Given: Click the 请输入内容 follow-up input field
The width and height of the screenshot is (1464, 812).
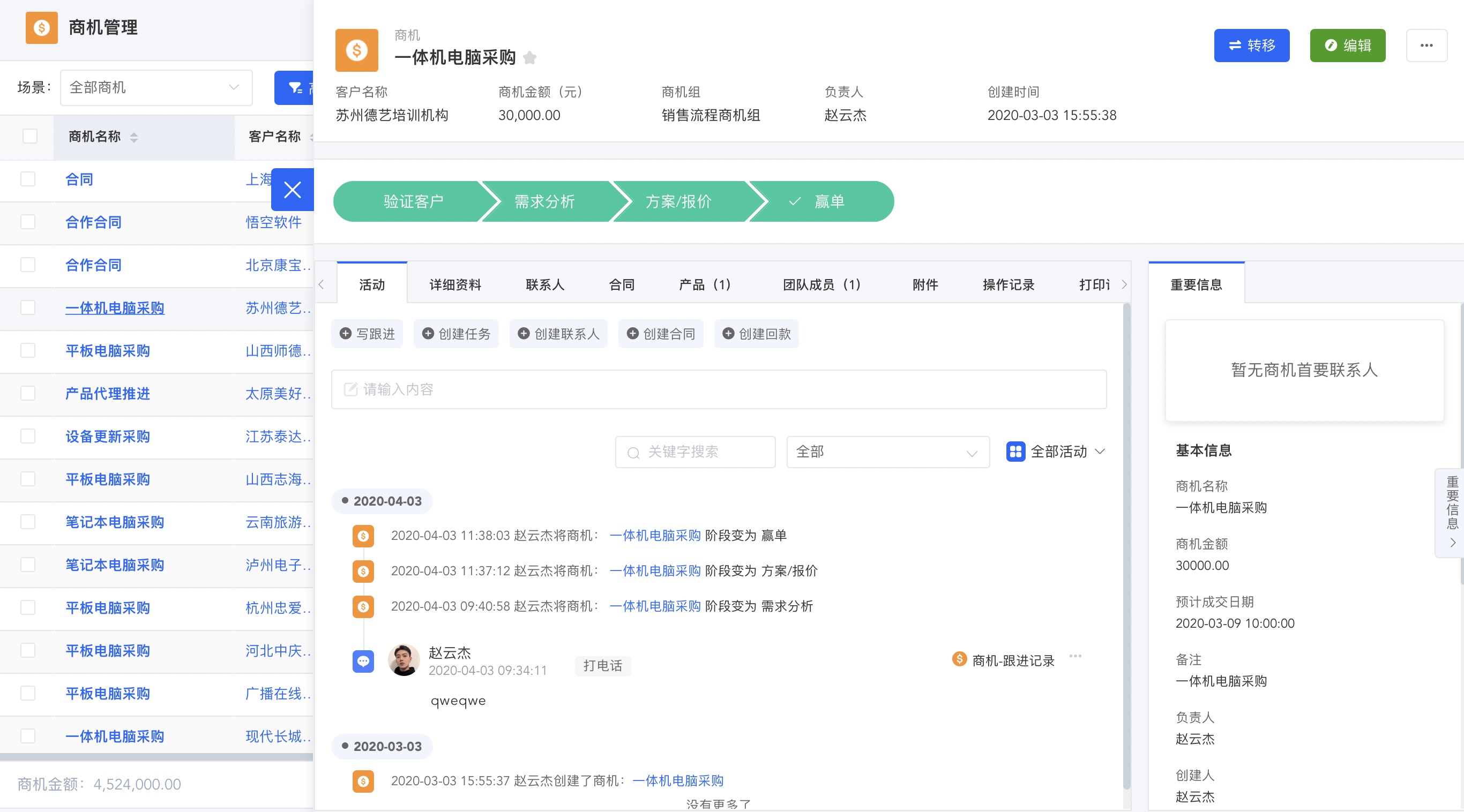Looking at the screenshot, I should pos(719,389).
